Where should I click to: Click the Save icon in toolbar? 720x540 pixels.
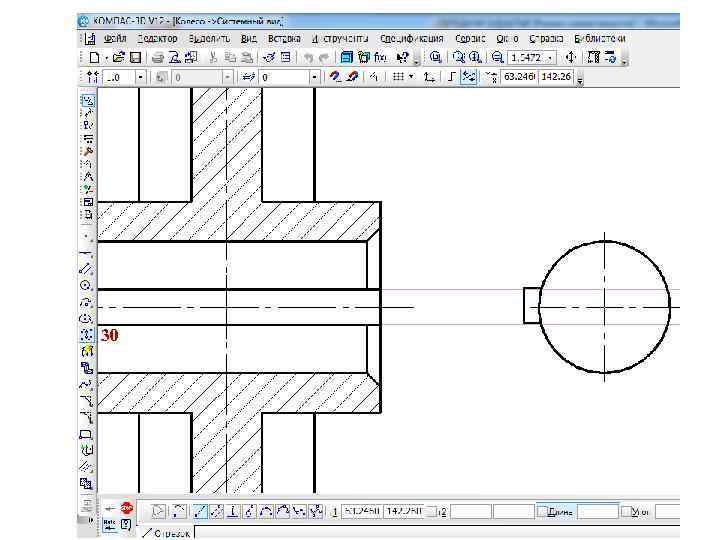pos(134,58)
